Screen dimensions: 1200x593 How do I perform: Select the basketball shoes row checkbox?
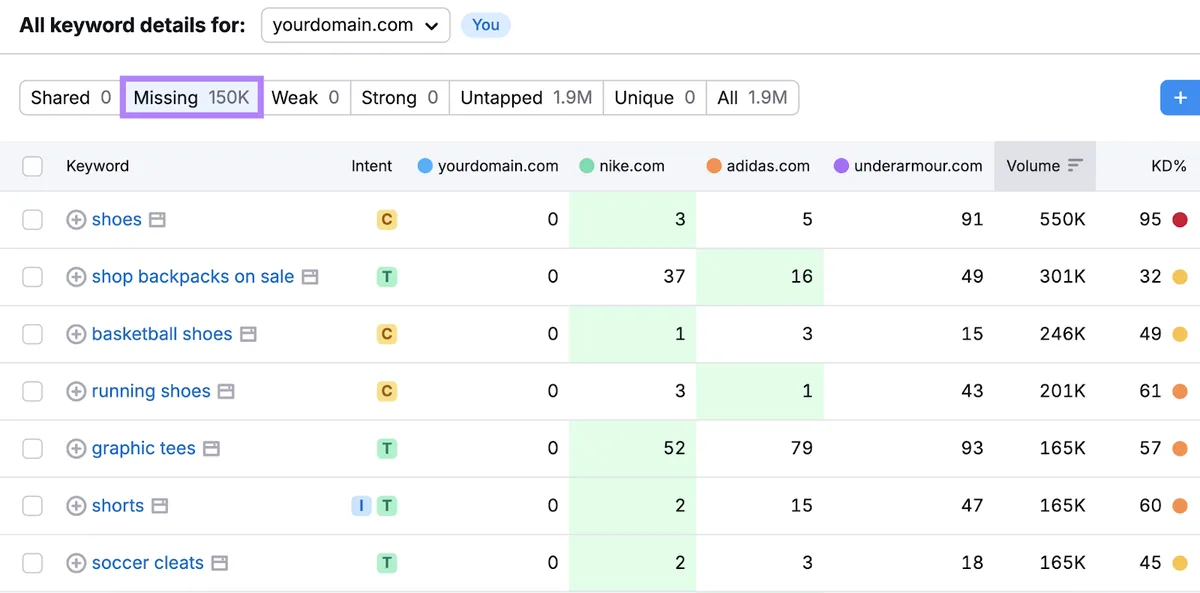pos(33,334)
